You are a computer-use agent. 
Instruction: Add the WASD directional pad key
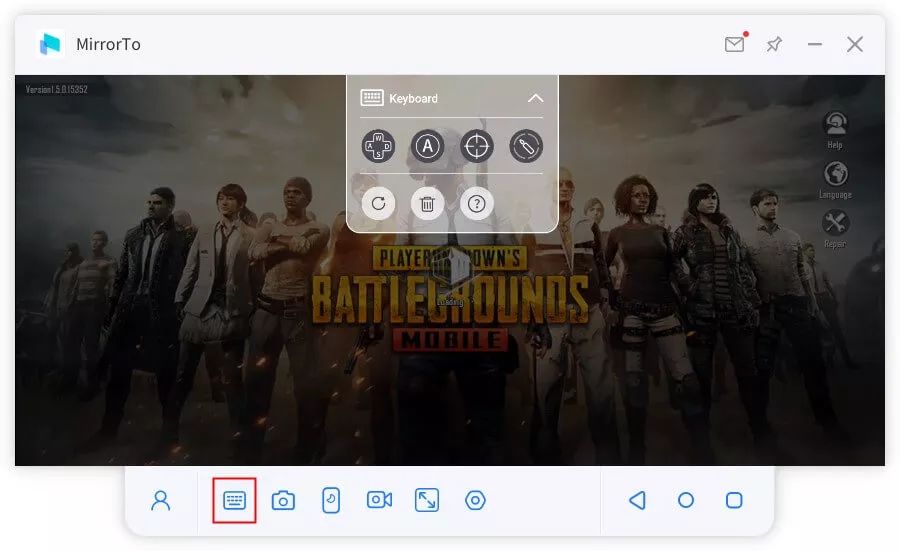point(378,146)
